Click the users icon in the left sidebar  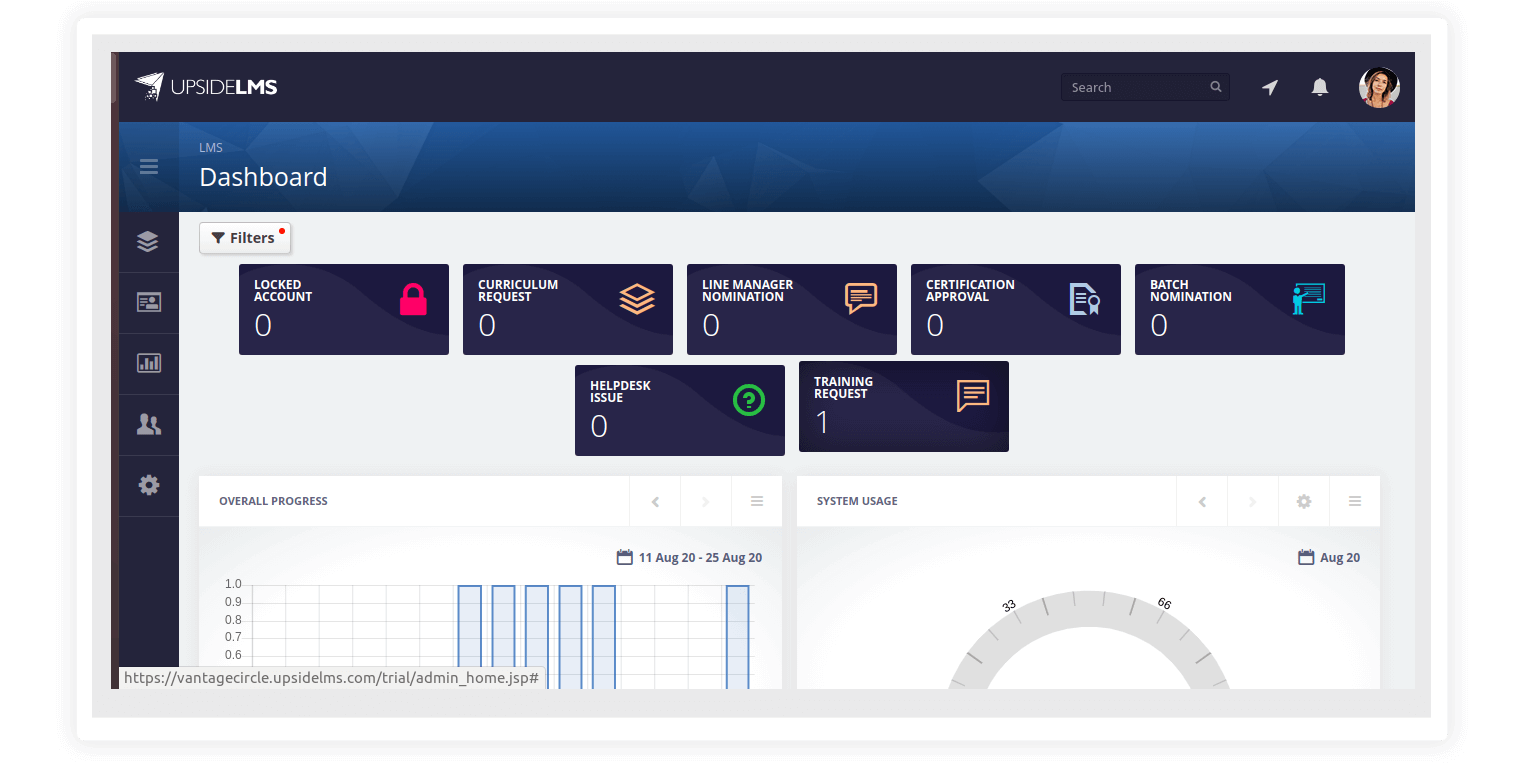[x=148, y=424]
